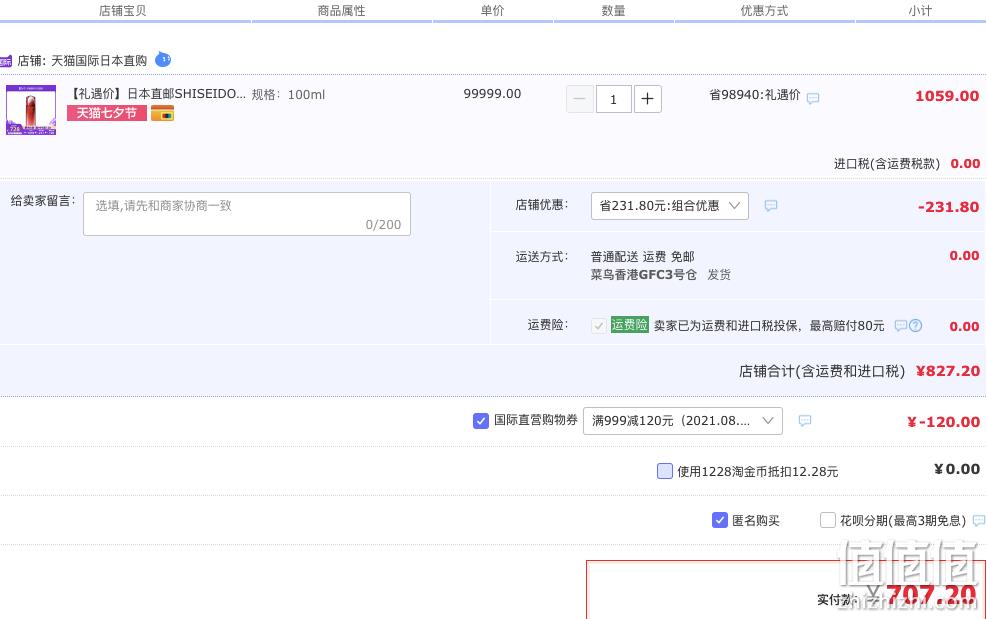Enable using 1228 淘金币 deduction checkbox
Screen dimensions: 987x619
pos(665,471)
